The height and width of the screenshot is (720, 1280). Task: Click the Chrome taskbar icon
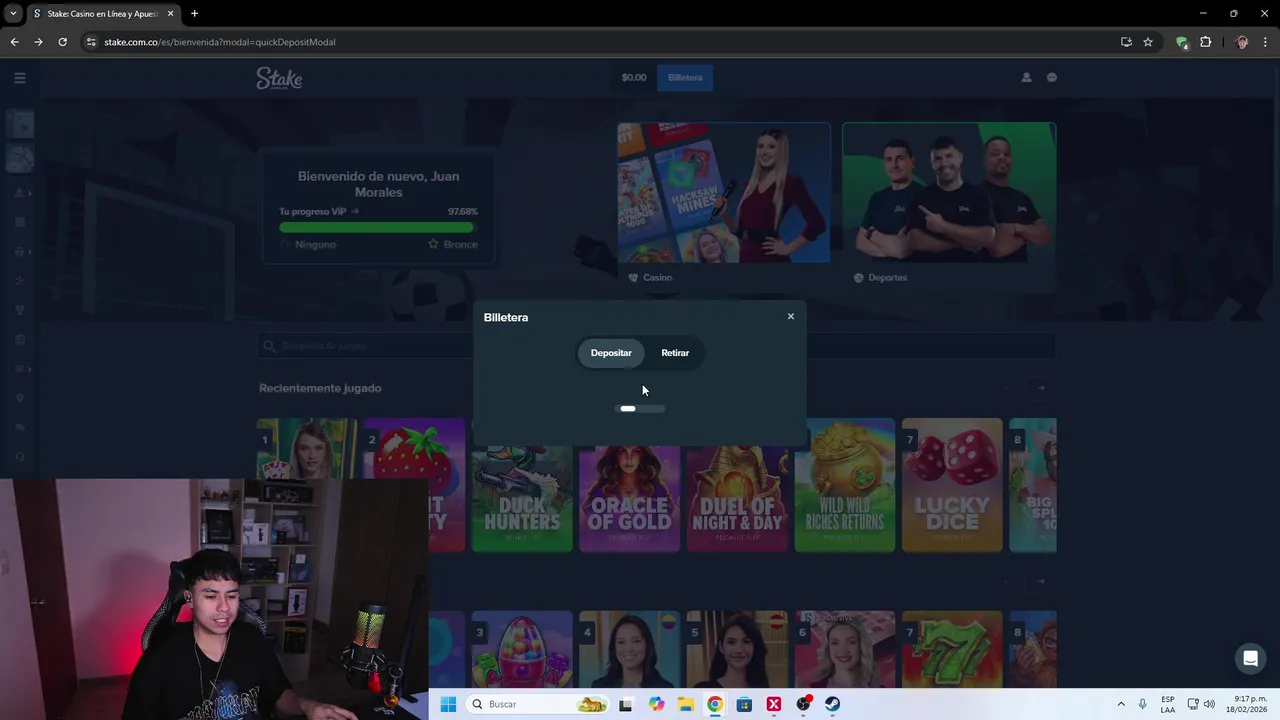tap(715, 704)
